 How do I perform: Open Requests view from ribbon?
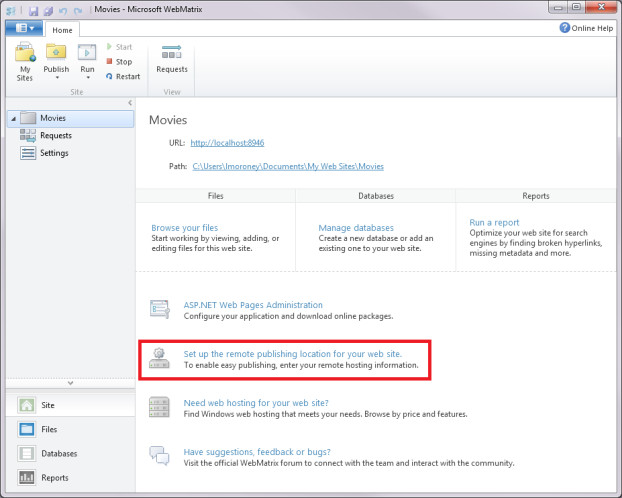pyautogui.click(x=172, y=60)
